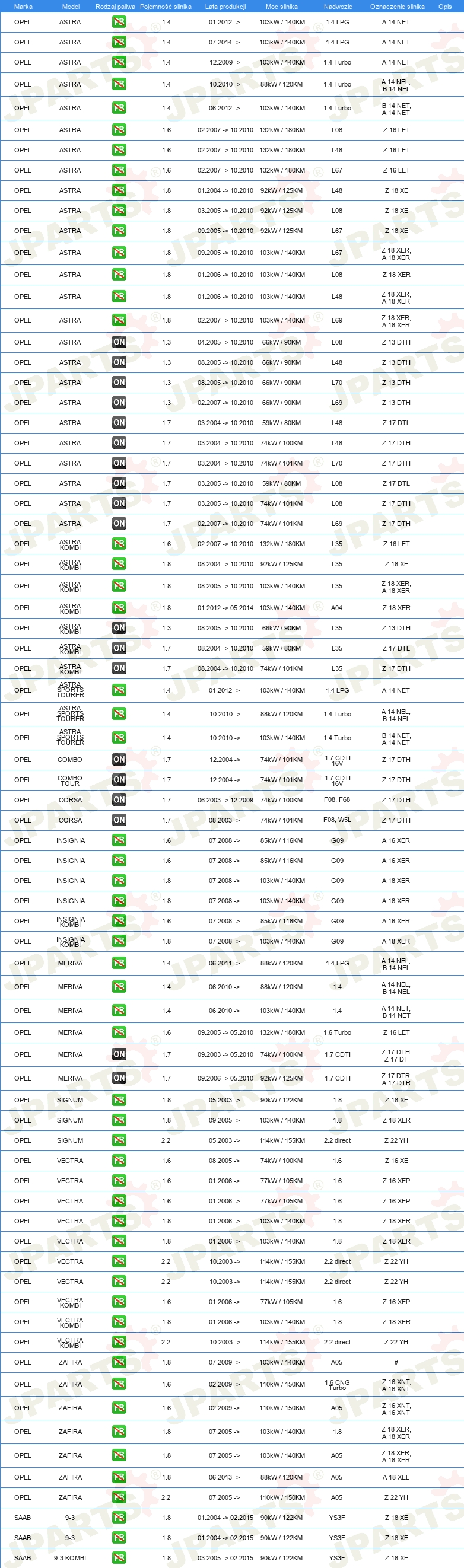Click diesel icon in Meriva Z 17 DTR row
Viewport: 464px width, 1568px height.
[119, 1078]
